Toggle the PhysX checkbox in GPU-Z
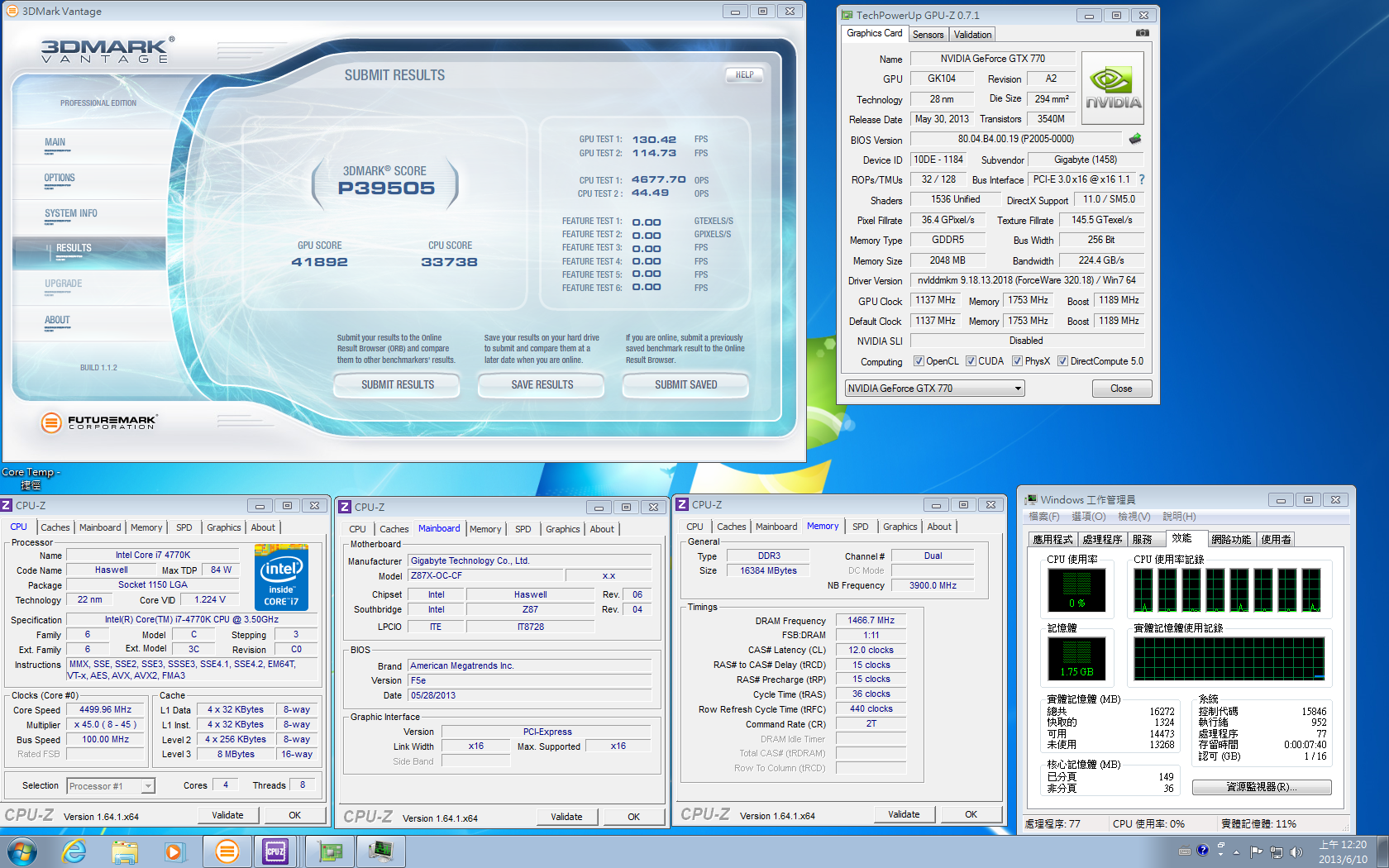 [1017, 361]
